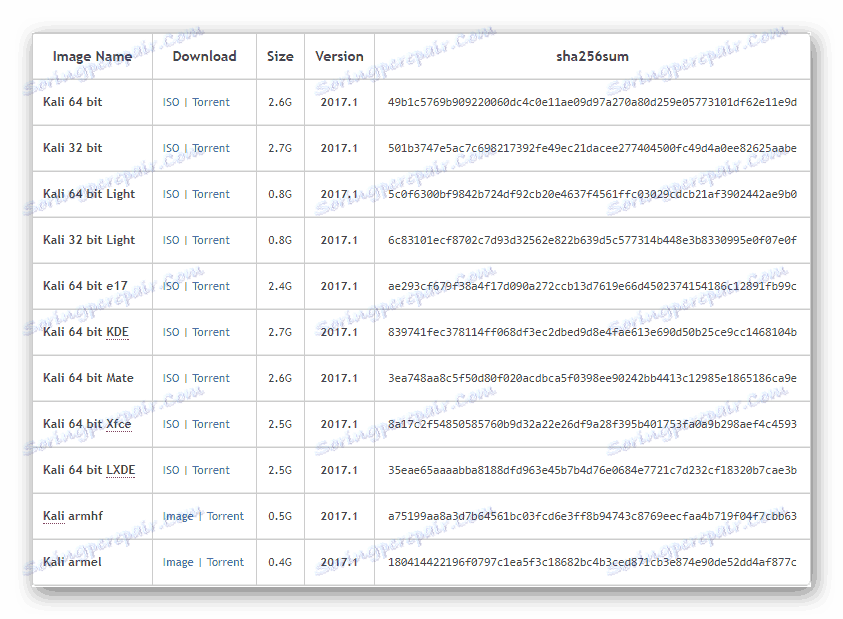843x619 pixels.
Task: Click the 2017.1 version in Kali 32 bit Light row
Action: pos(339,240)
